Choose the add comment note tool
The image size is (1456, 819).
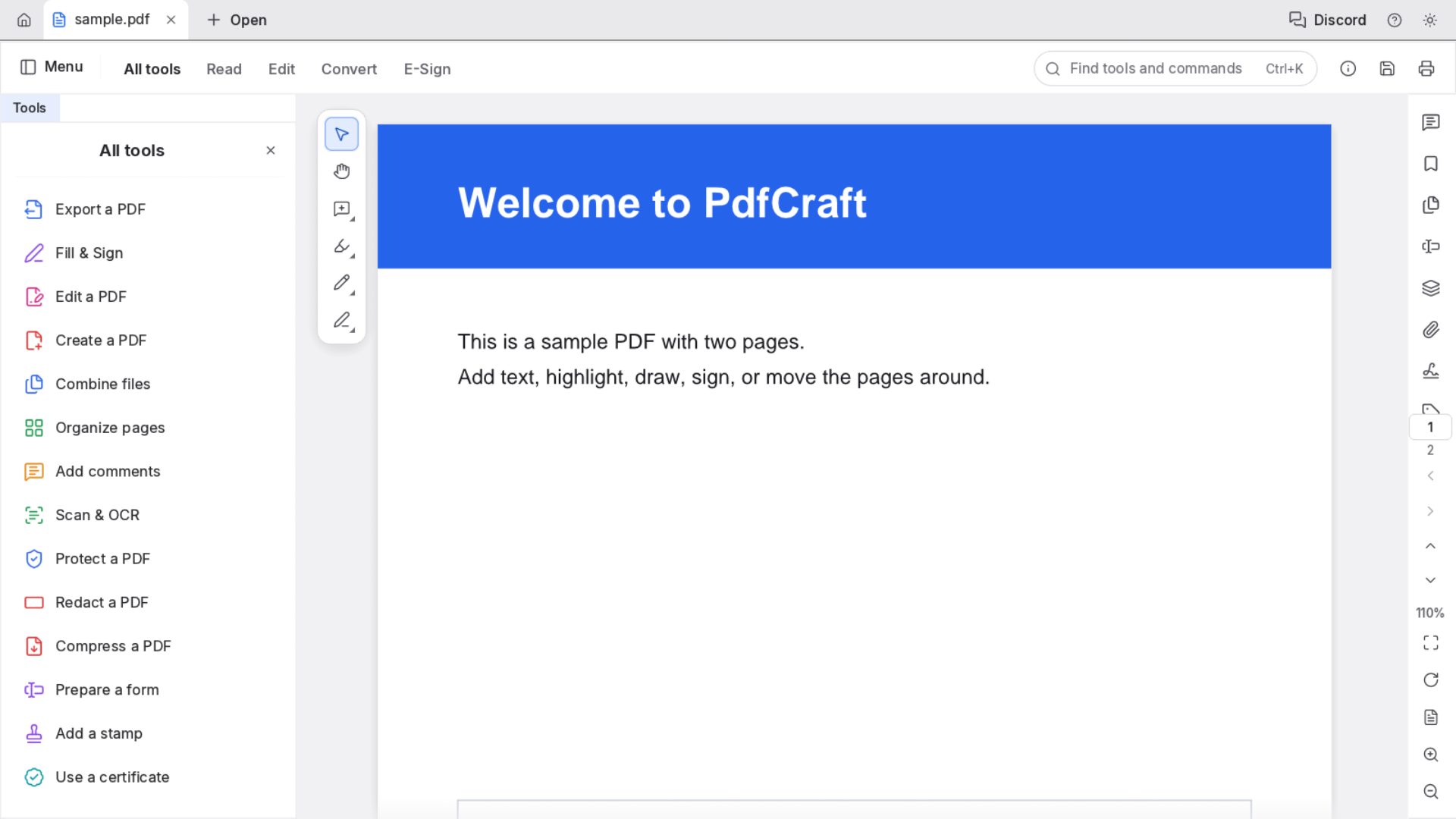(x=341, y=209)
